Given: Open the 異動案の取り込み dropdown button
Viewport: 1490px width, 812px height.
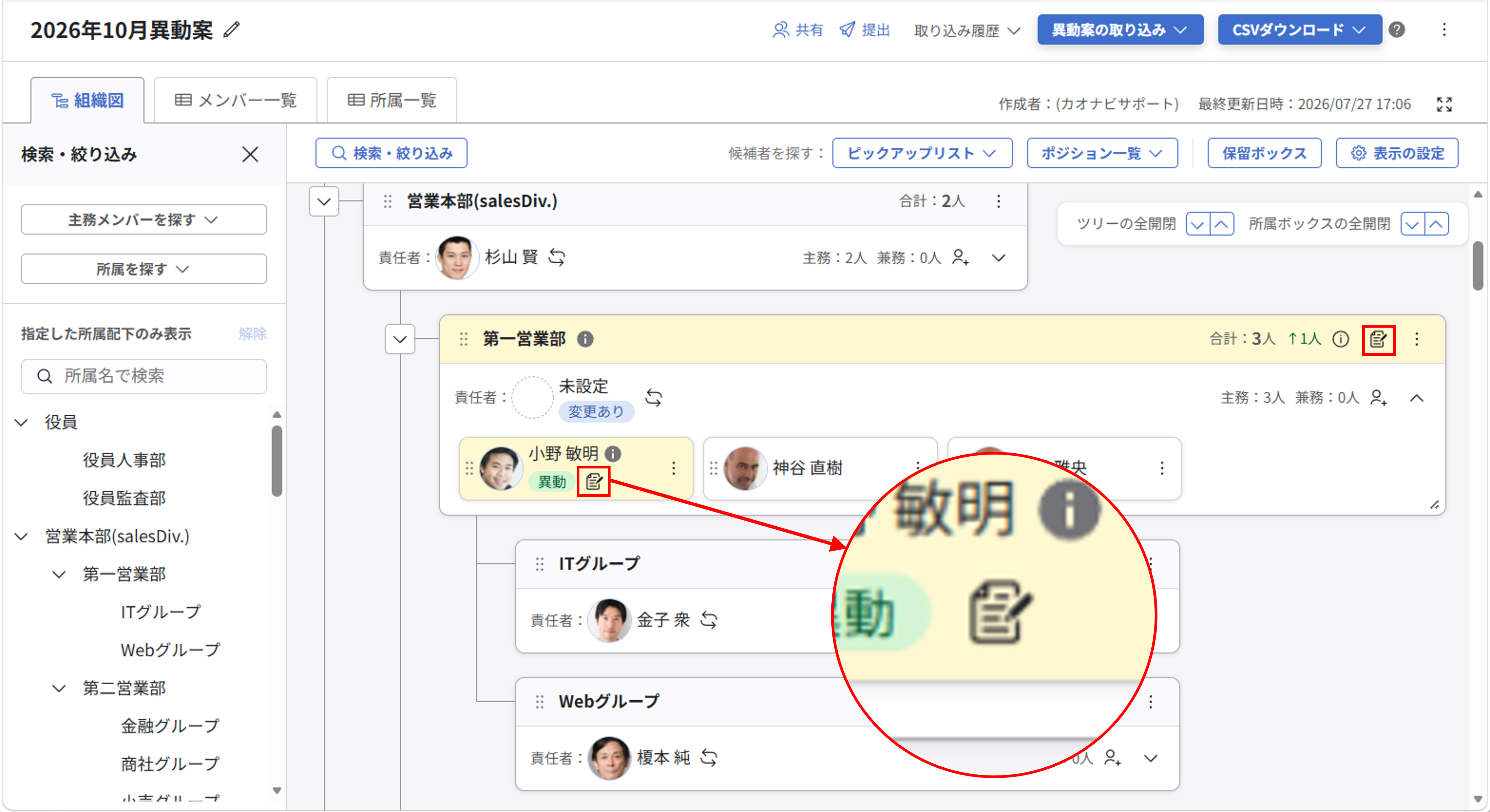Looking at the screenshot, I should pos(1120,29).
